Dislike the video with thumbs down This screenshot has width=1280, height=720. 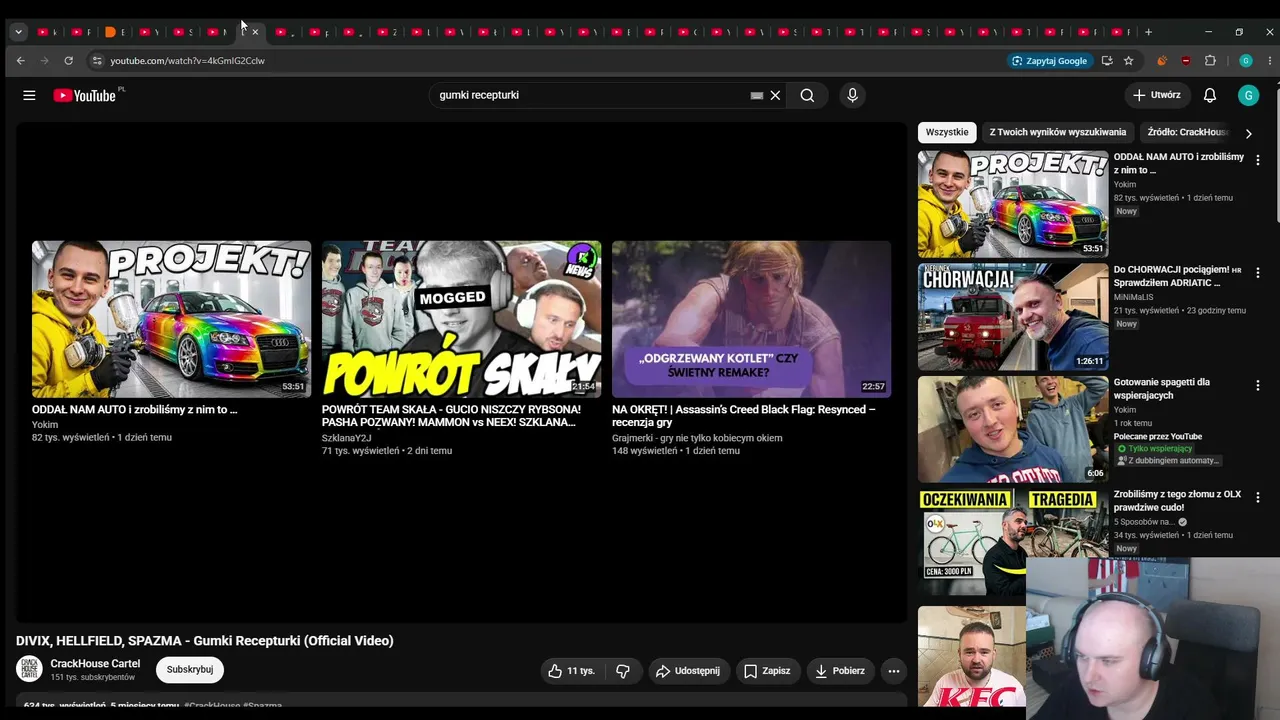[623, 671]
